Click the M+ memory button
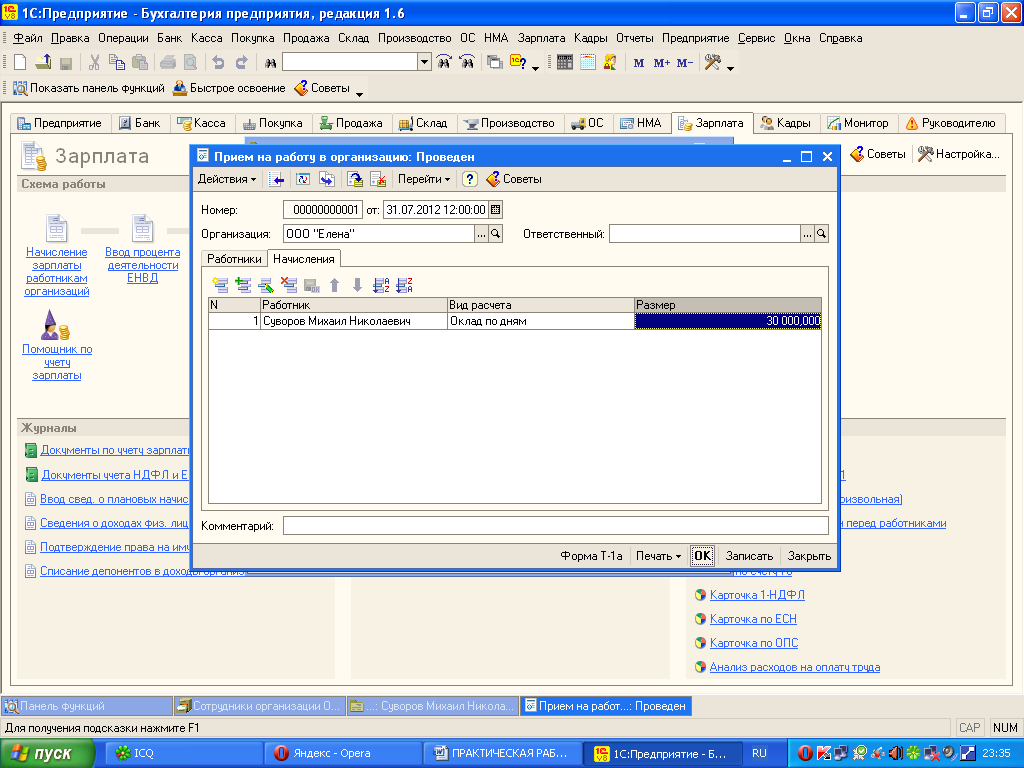 [662, 63]
